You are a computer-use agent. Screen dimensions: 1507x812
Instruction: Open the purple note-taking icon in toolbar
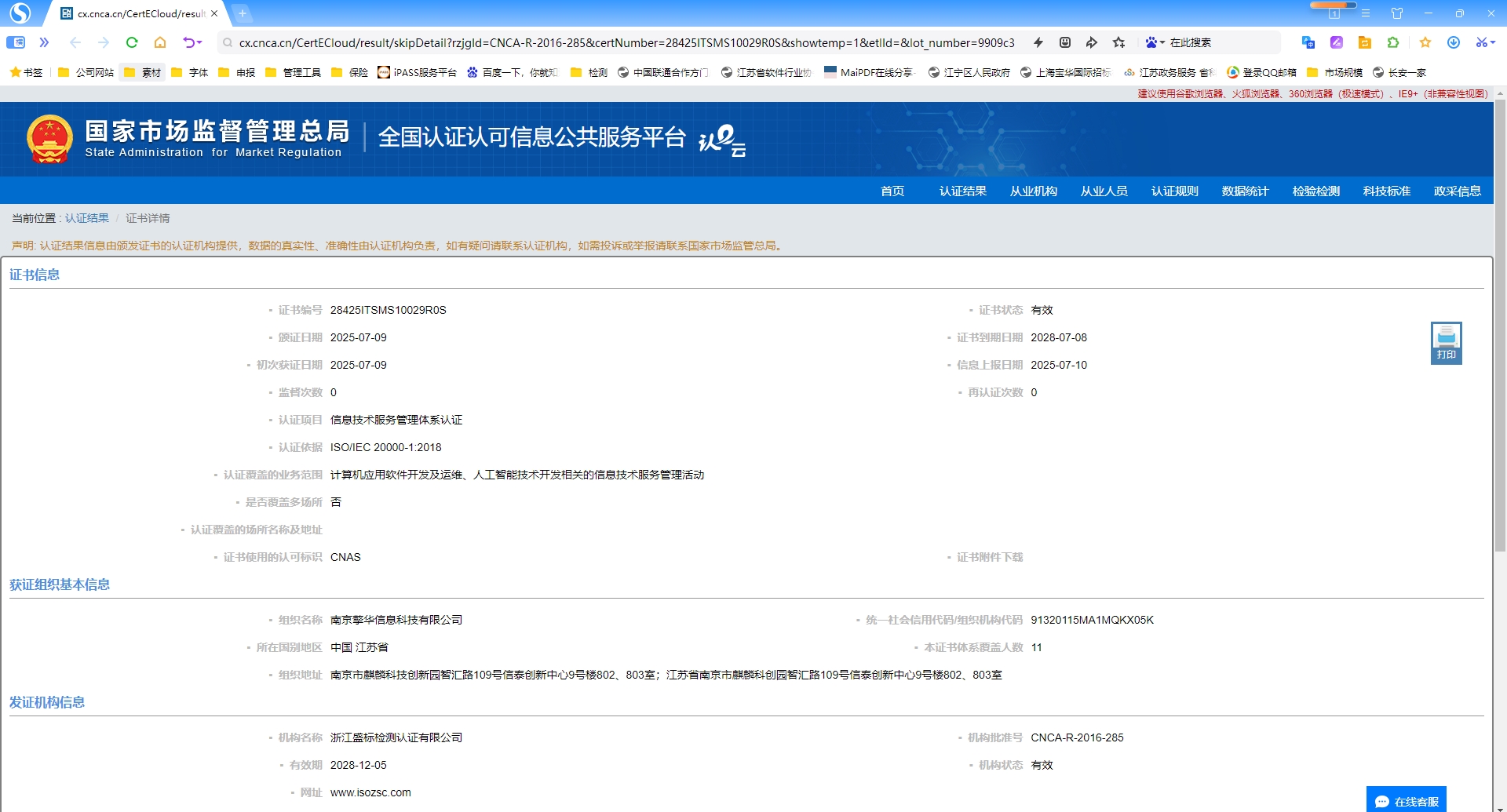click(1337, 43)
